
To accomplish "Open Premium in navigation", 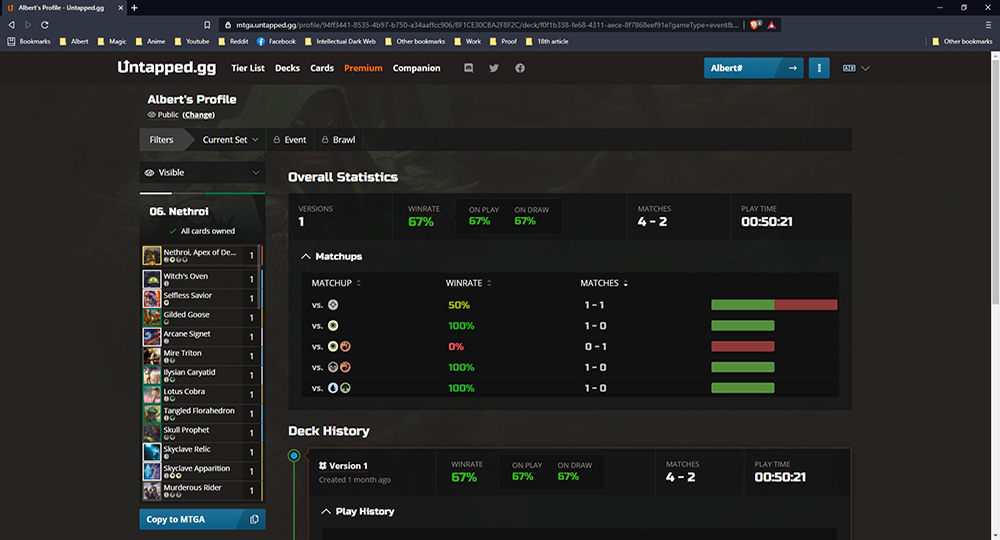I will pos(363,68).
